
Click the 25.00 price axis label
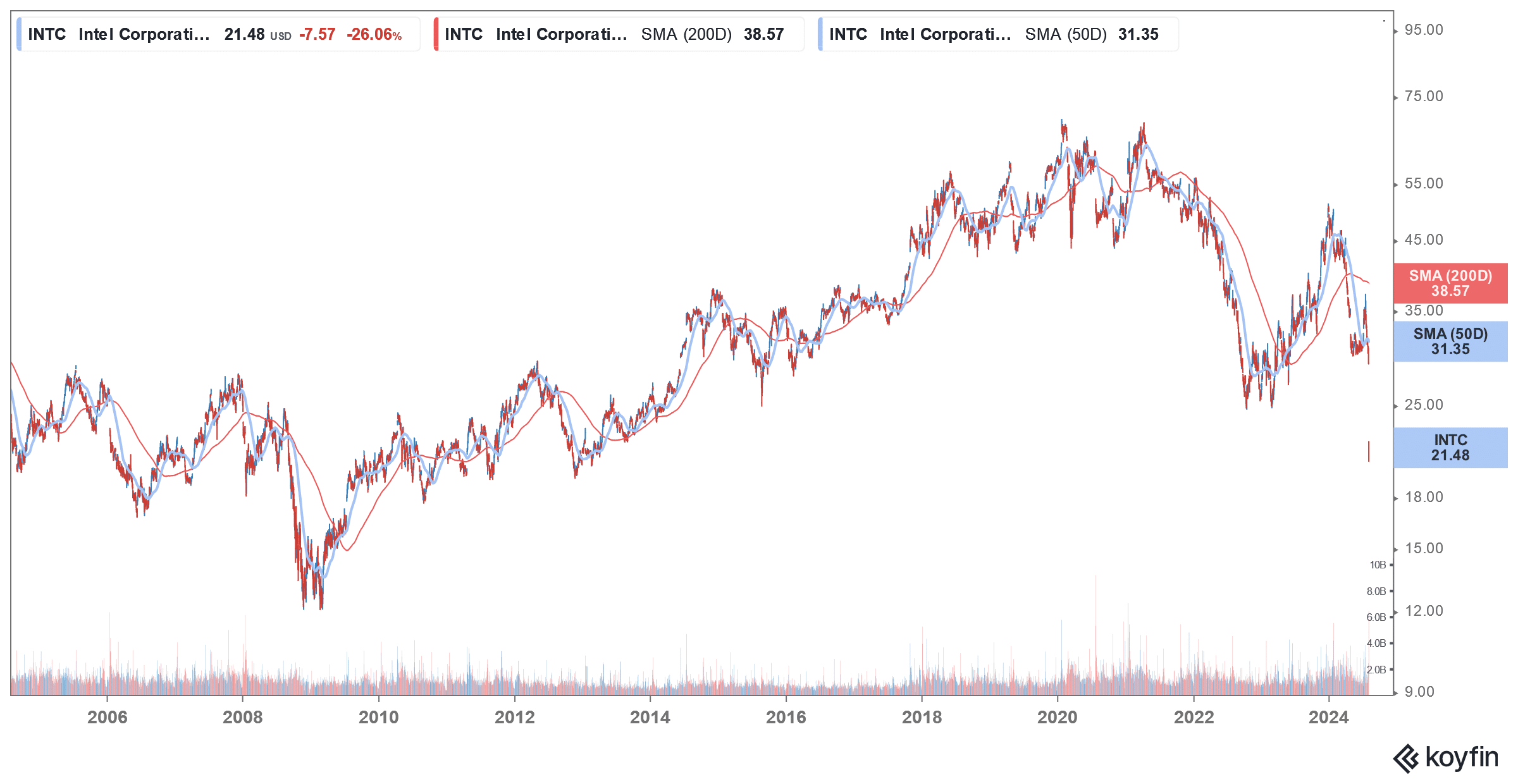tap(1424, 405)
